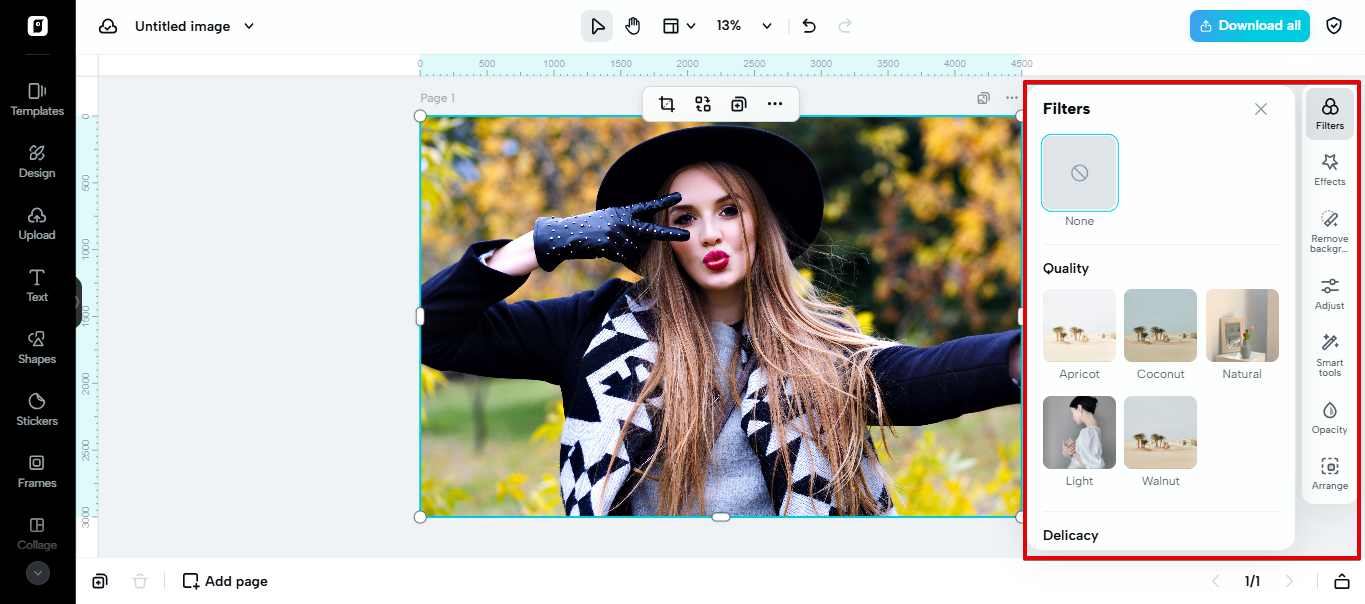
Task: Switch to the Templates section
Action: point(36,97)
